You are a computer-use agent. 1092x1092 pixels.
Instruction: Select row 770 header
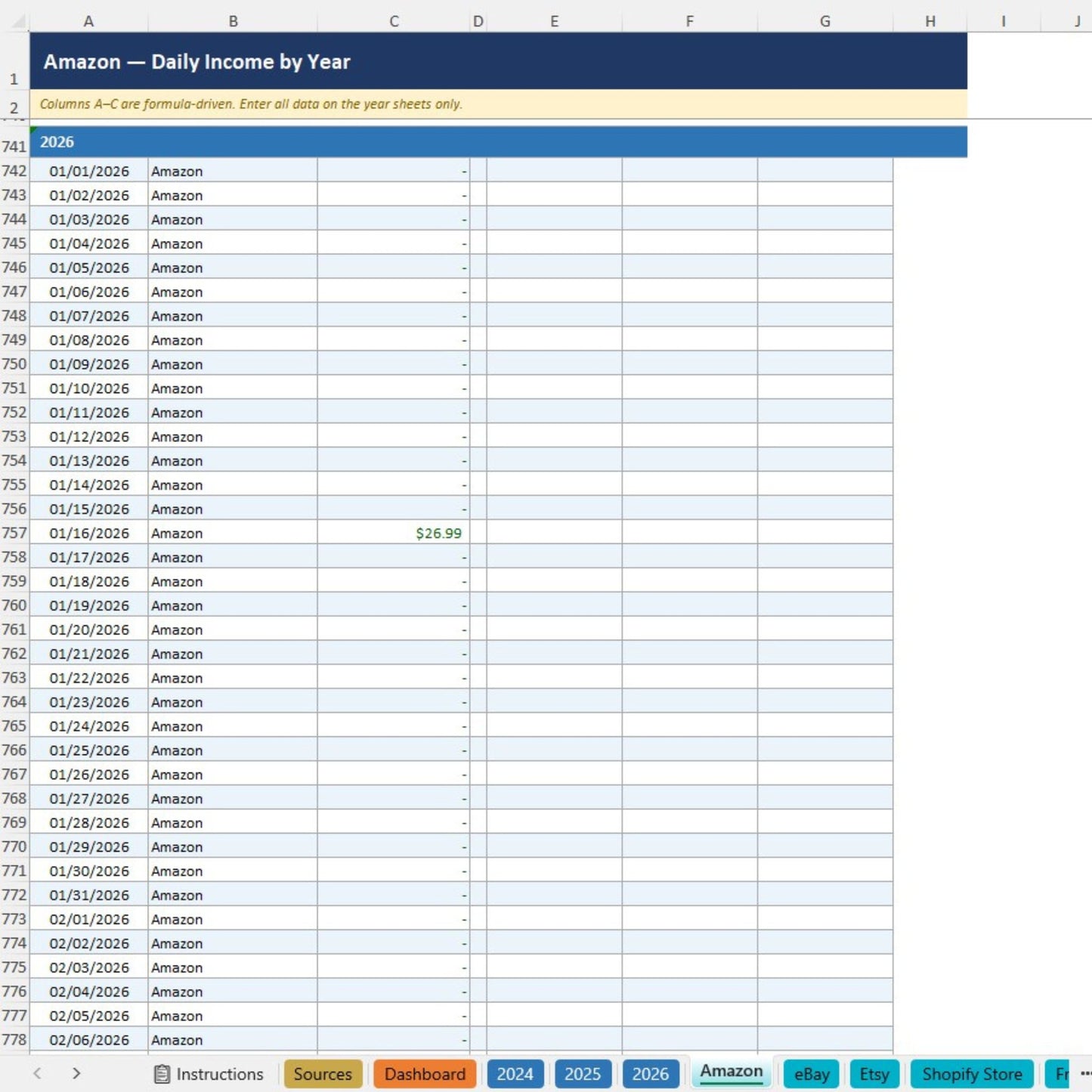[14, 846]
